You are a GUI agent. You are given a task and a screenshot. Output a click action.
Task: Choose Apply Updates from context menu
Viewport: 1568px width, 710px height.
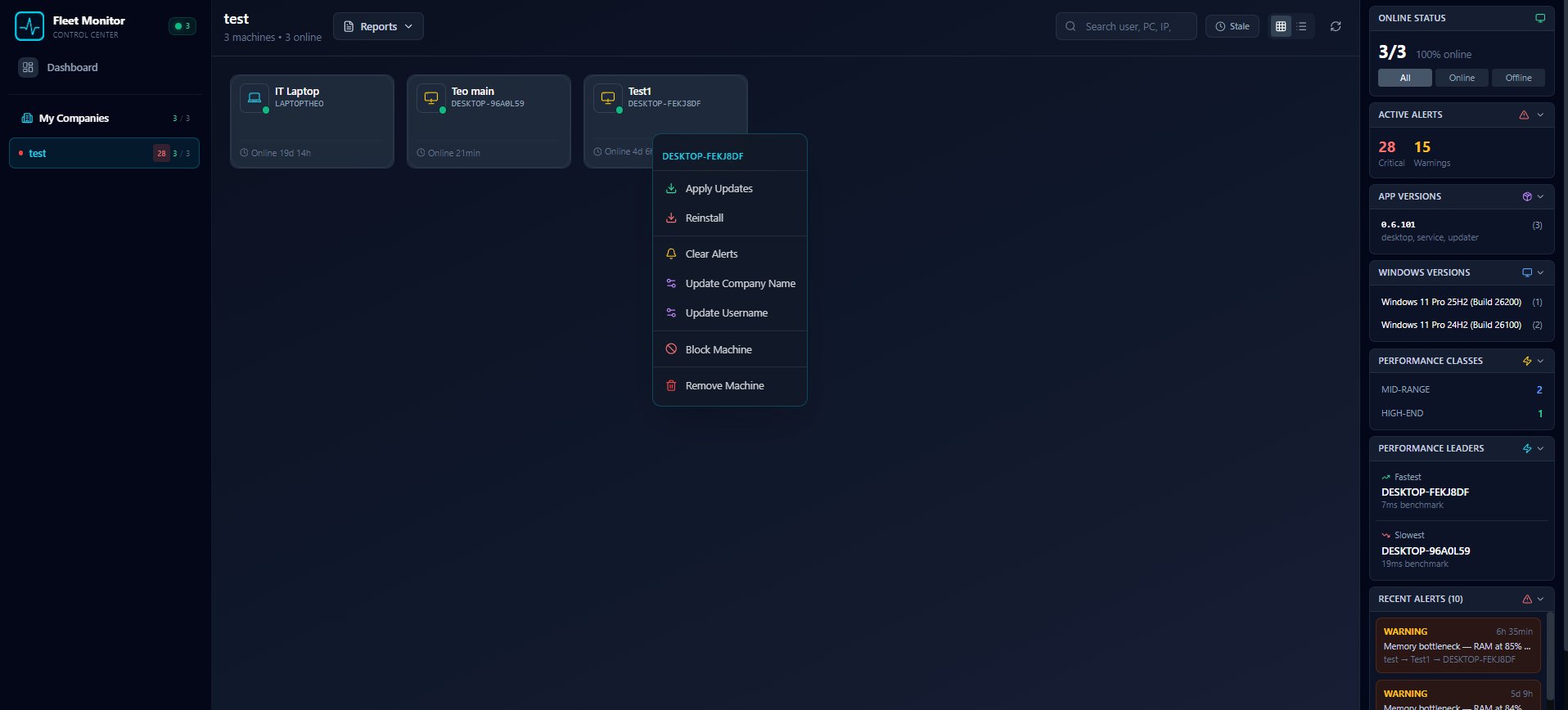(730, 188)
